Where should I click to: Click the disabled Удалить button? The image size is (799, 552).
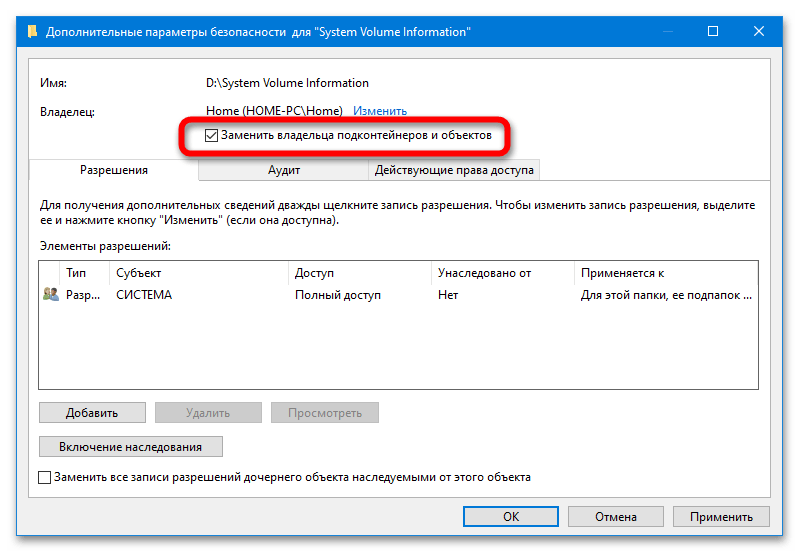click(x=208, y=412)
